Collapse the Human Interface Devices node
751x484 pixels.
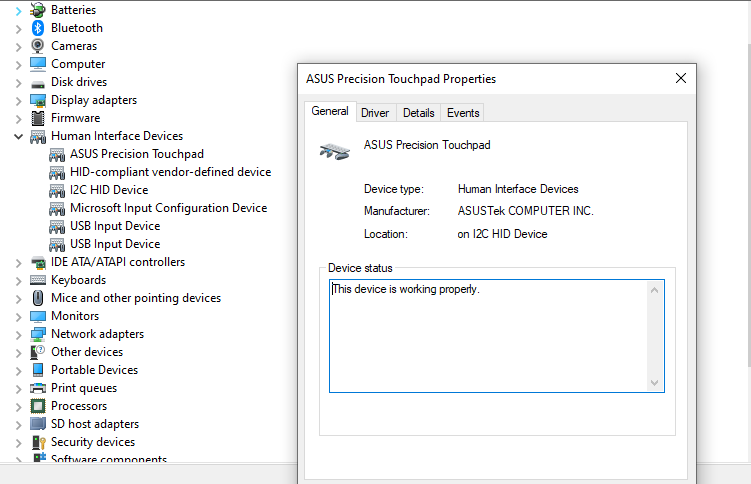[x=18, y=136]
